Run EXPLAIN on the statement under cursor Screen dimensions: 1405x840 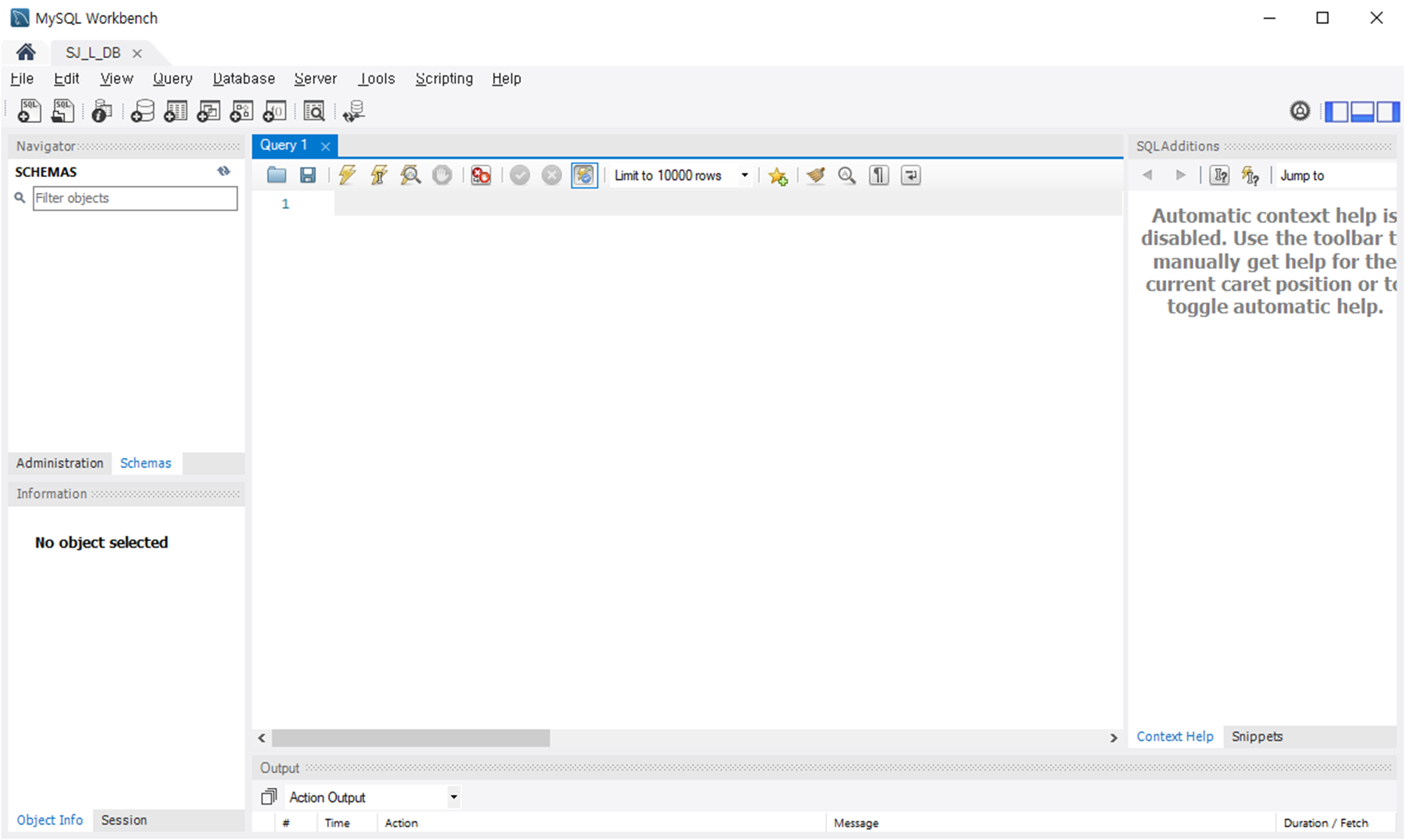point(410,176)
